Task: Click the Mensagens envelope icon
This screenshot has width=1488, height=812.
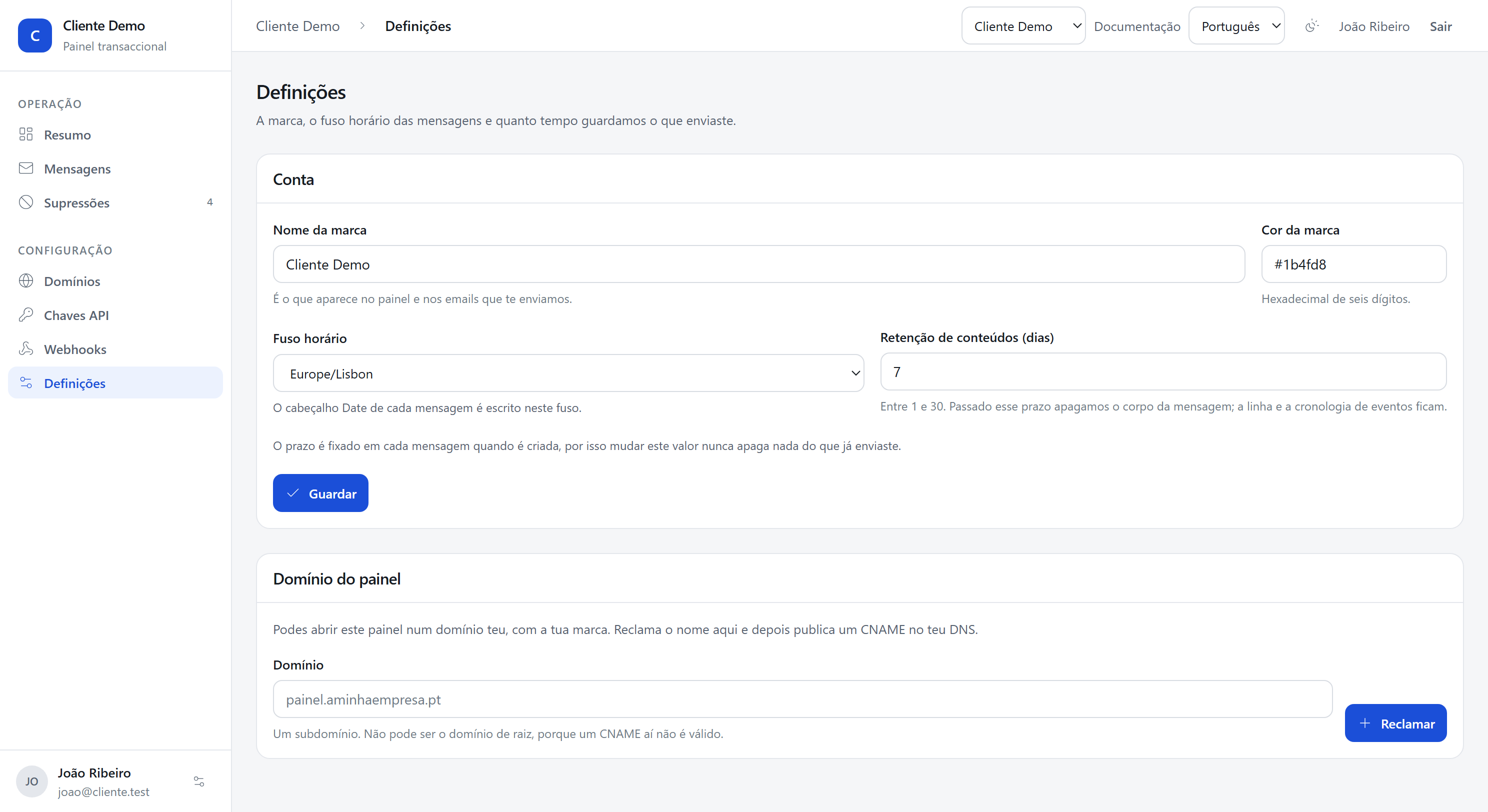Action: (26, 168)
